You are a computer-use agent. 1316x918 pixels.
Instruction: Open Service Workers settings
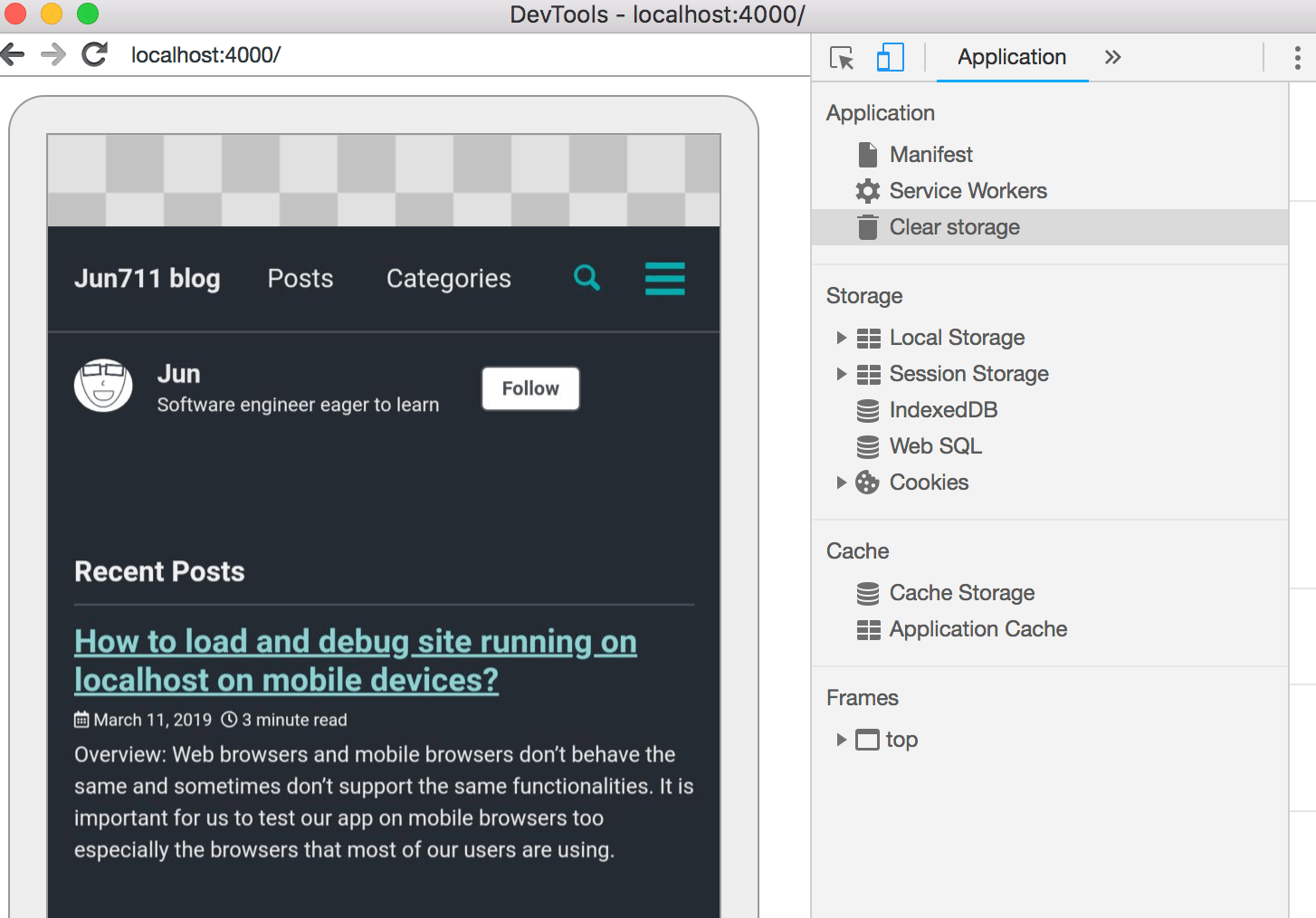pos(968,190)
